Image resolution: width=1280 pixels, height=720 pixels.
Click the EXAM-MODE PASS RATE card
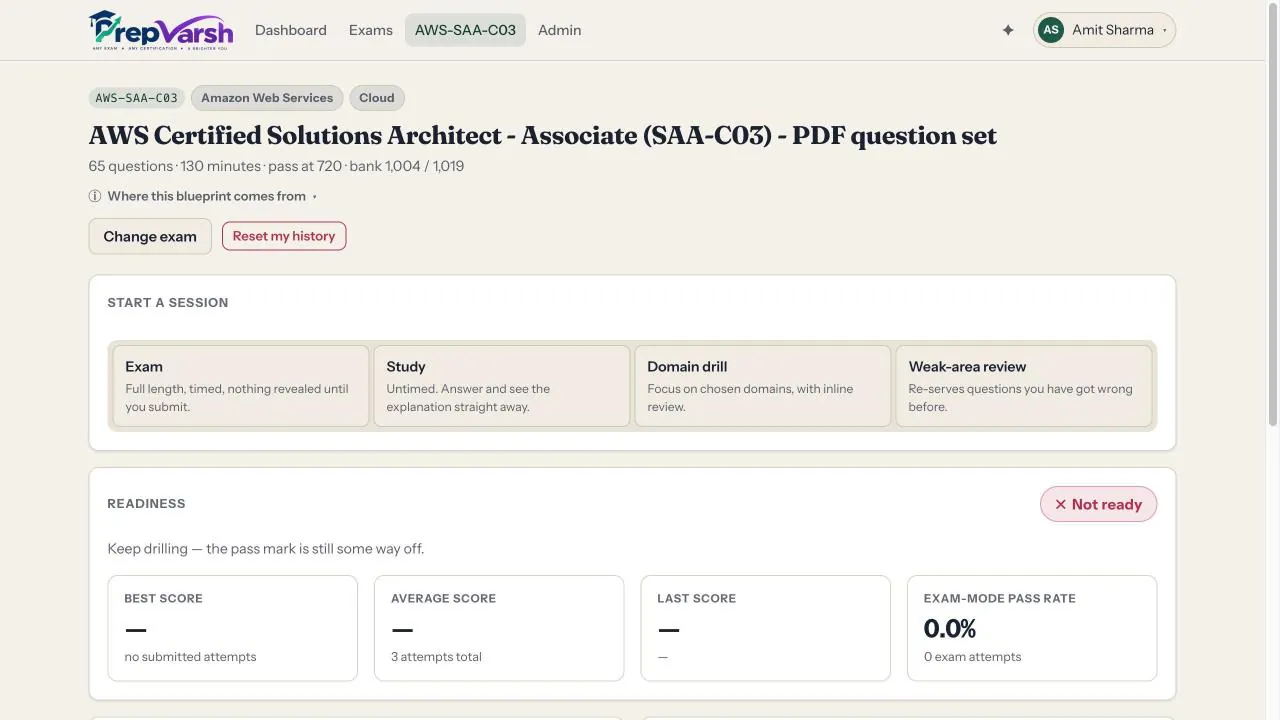pyautogui.click(x=1032, y=628)
